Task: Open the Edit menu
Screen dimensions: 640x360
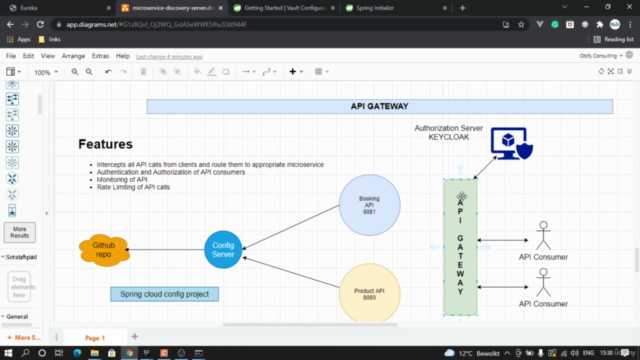Action: pos(28,56)
